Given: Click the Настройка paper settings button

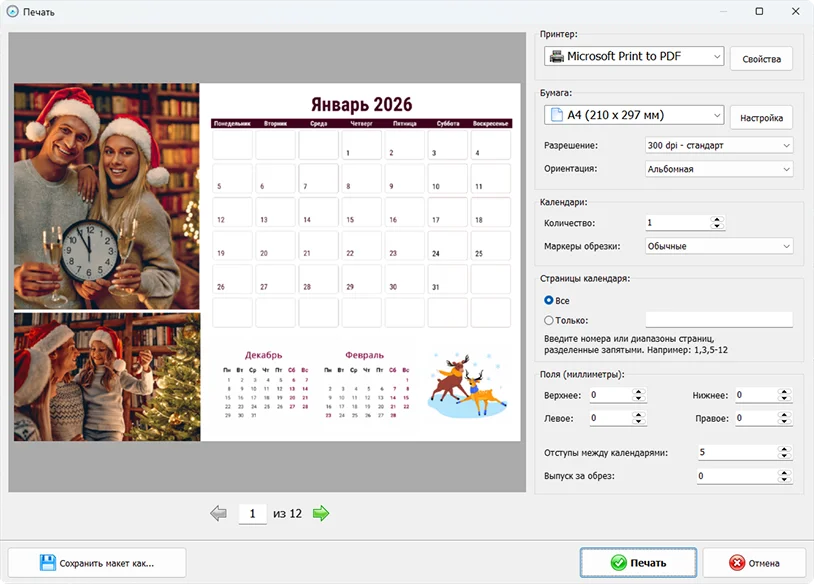Looking at the screenshot, I should 761,117.
